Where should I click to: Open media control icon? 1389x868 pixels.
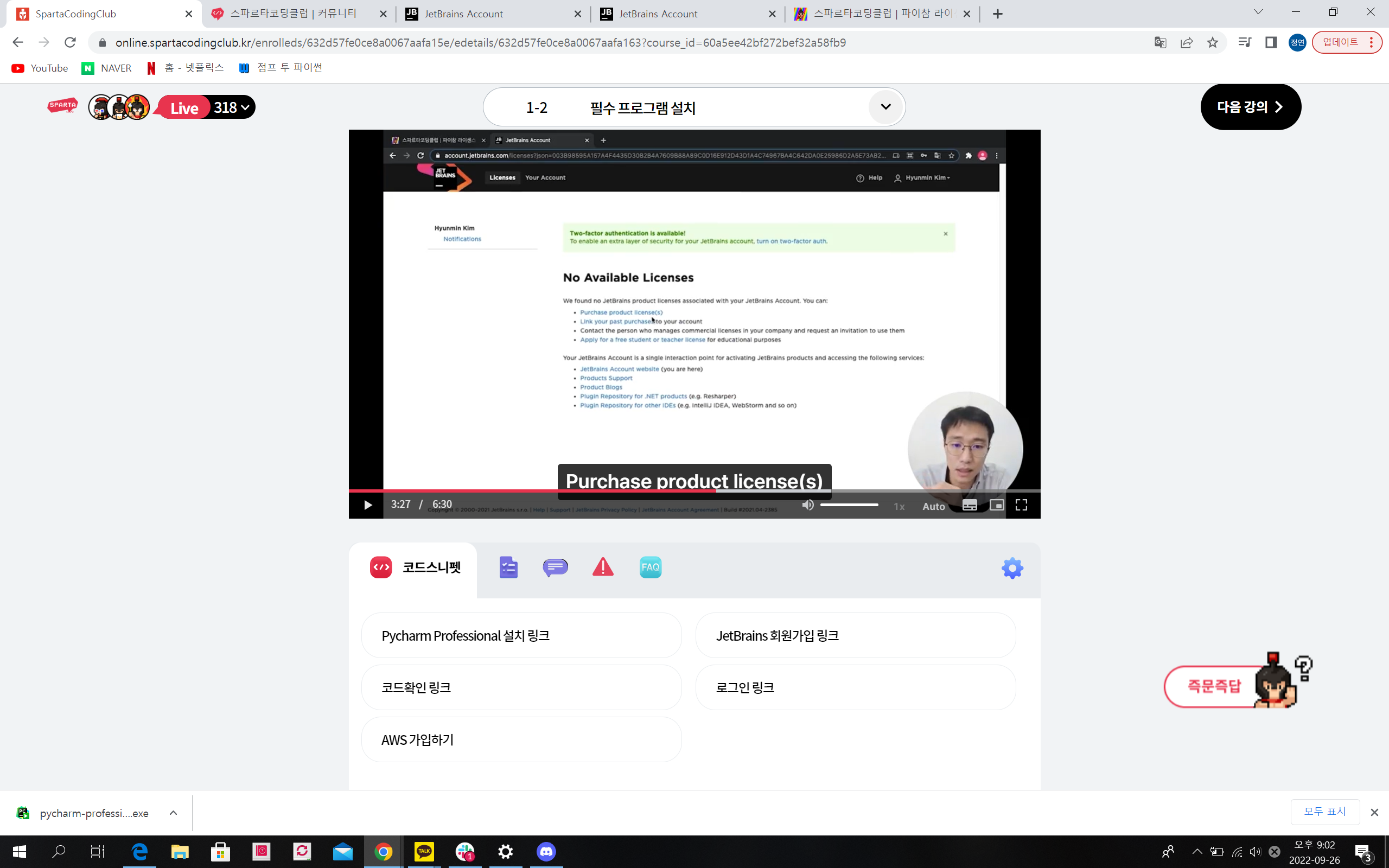click(1244, 42)
